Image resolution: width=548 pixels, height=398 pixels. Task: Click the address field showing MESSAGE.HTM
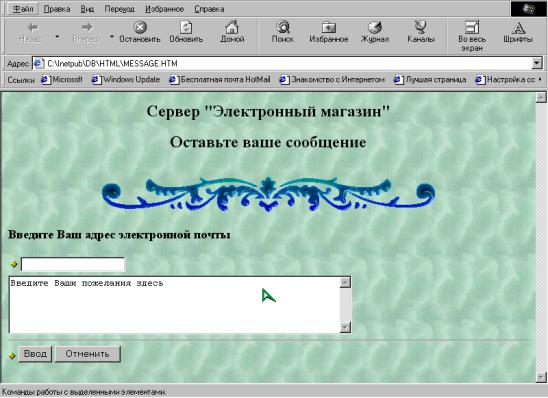point(282,63)
